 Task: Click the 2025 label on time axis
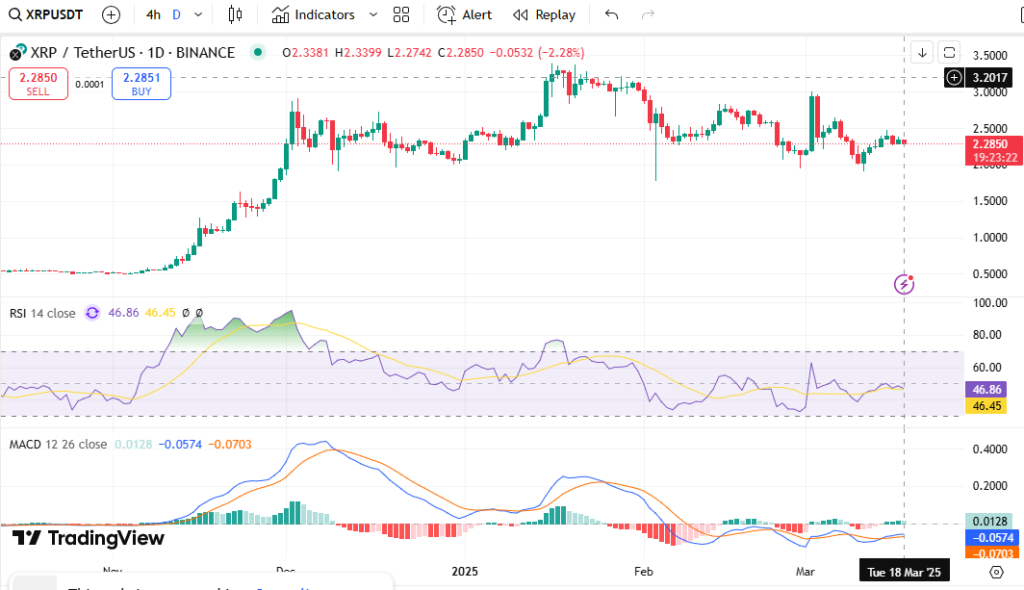point(464,572)
